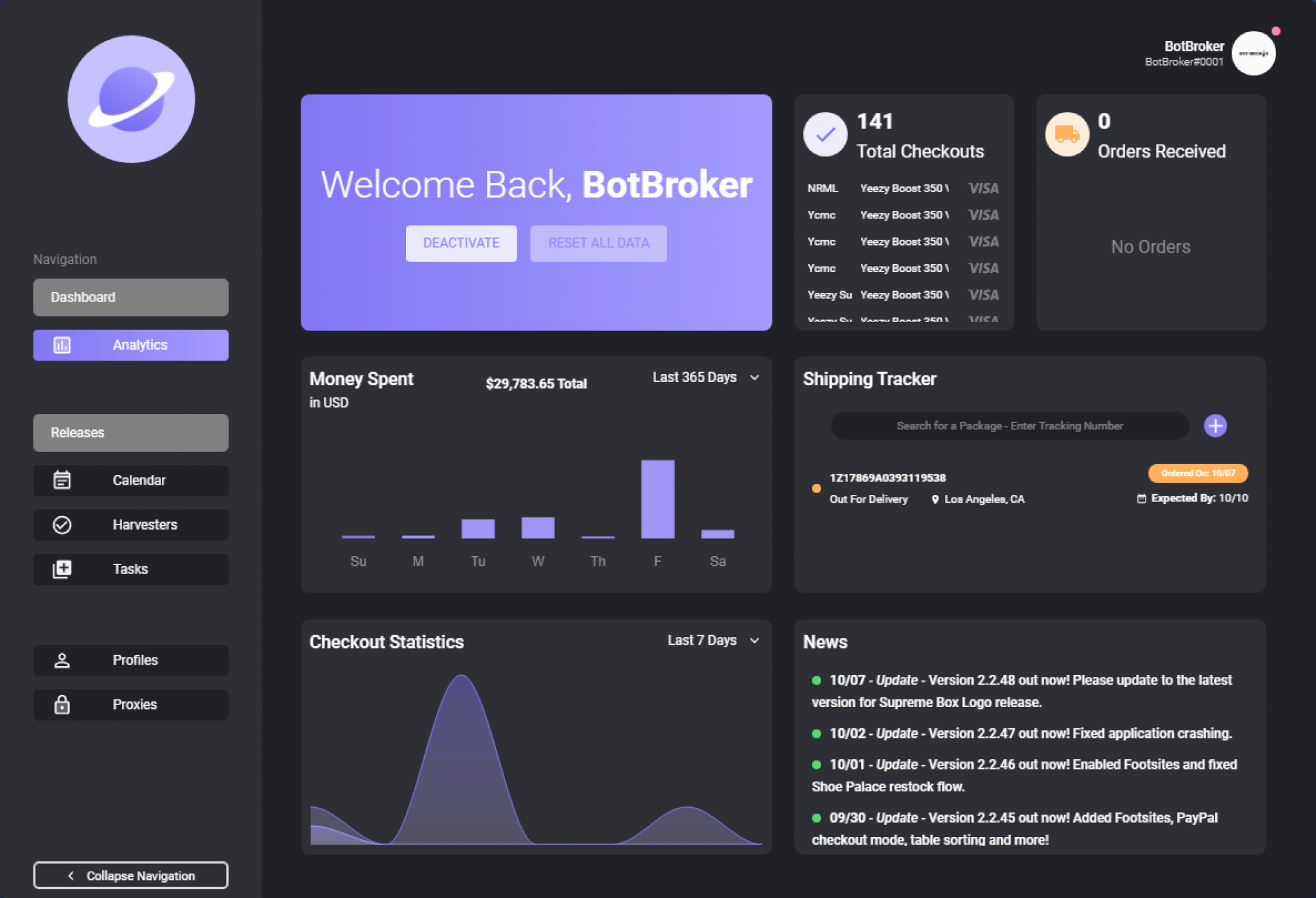Click the Los Angeles location pin icon
The width and height of the screenshot is (1316, 898).
click(935, 499)
